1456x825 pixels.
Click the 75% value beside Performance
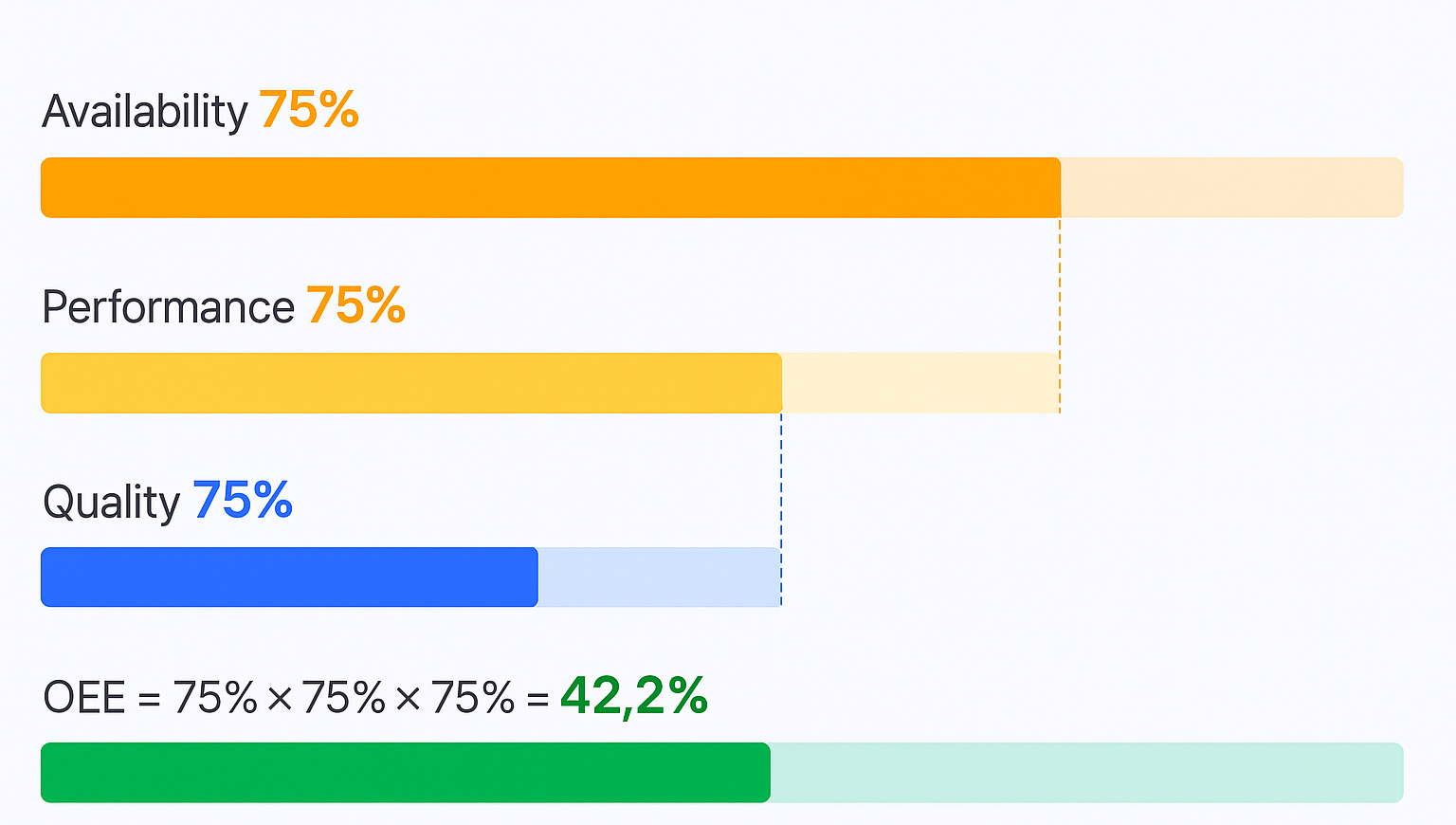tap(356, 305)
